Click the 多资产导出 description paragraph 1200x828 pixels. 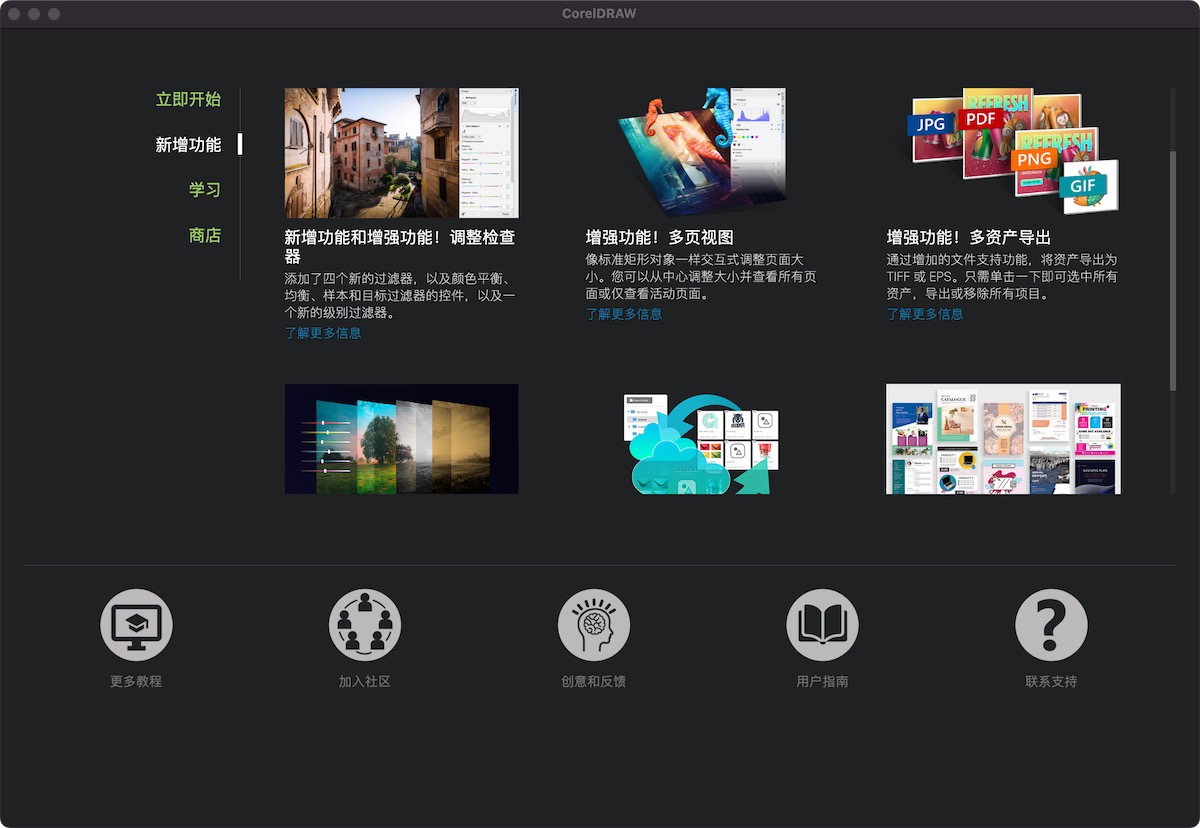tap(1002, 276)
